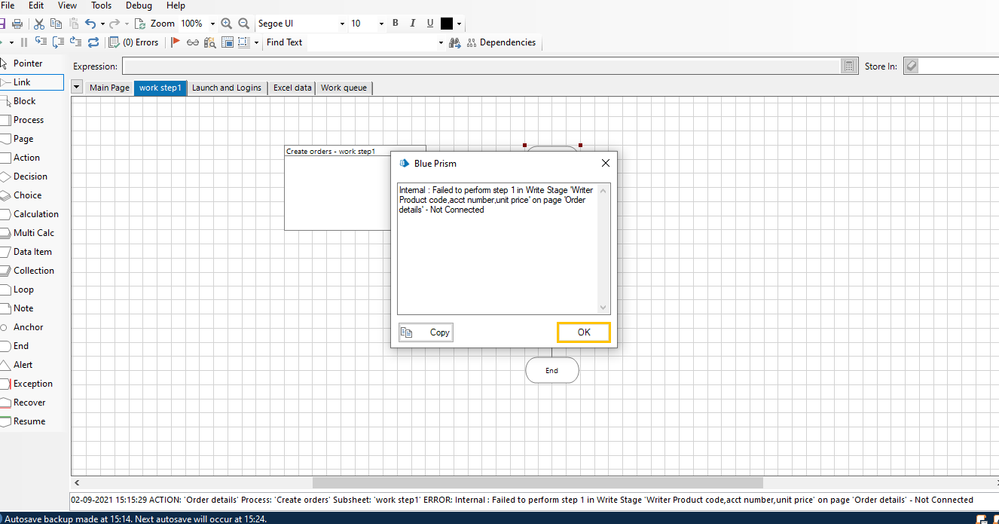
Task: Toggle the dashed selection grid icon
Action: tap(243, 42)
